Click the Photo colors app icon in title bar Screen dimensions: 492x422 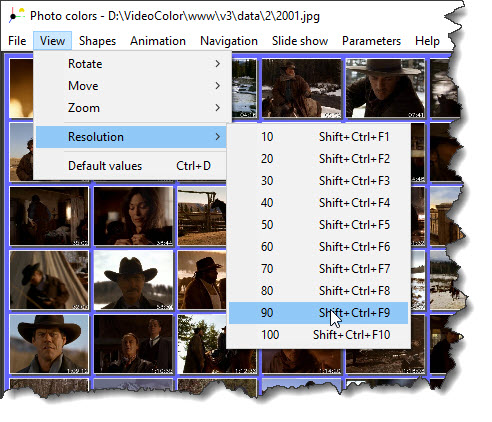(17, 15)
